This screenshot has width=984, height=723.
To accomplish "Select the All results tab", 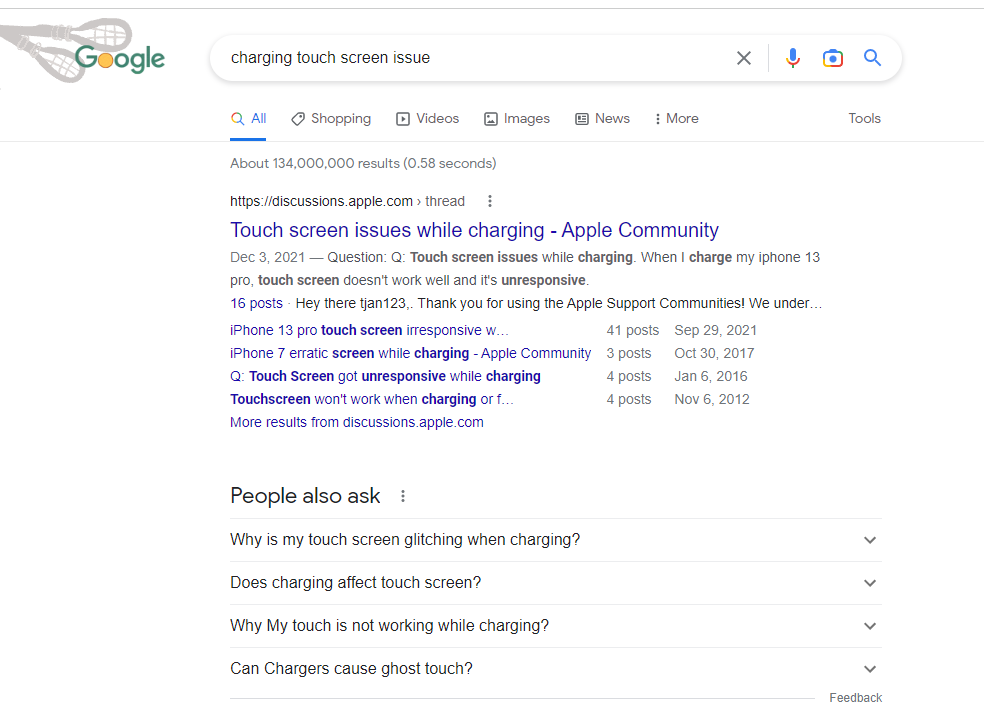I will (249, 119).
